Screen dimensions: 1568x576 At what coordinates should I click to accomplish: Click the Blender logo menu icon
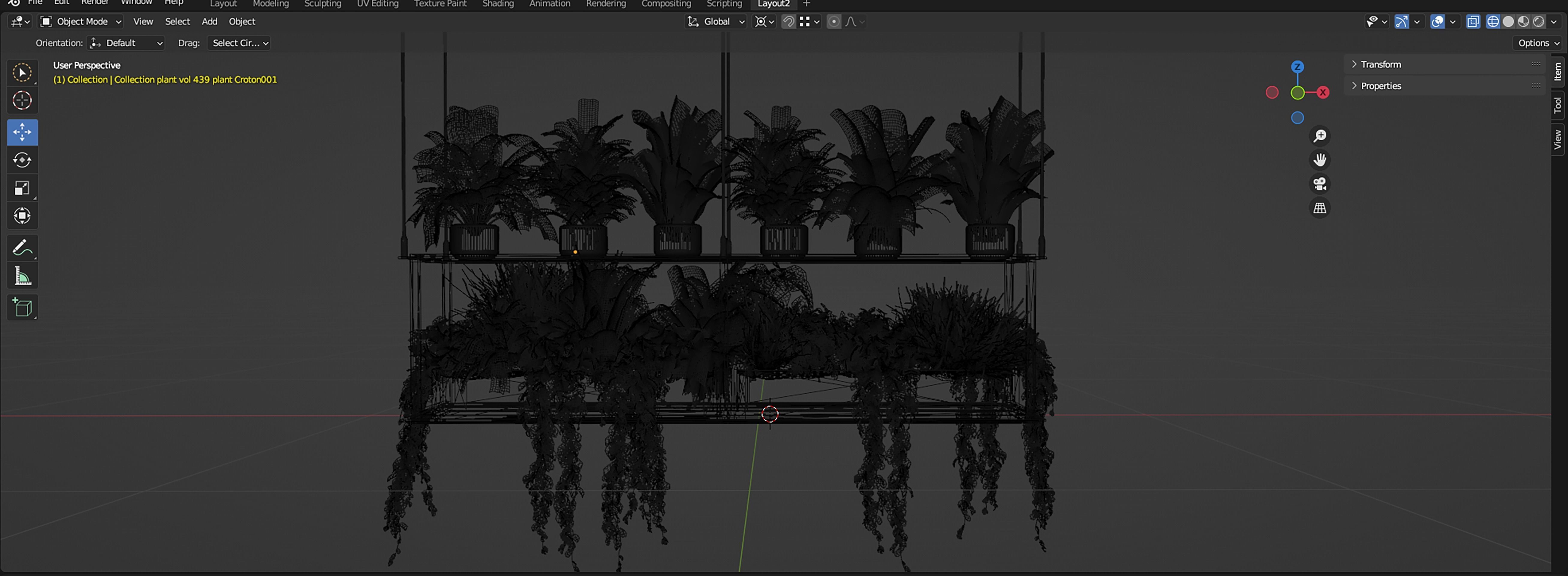coord(13,3)
